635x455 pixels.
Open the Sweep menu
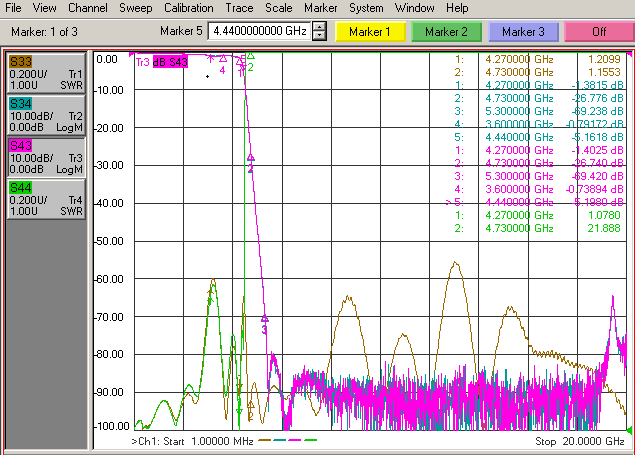(x=136, y=8)
